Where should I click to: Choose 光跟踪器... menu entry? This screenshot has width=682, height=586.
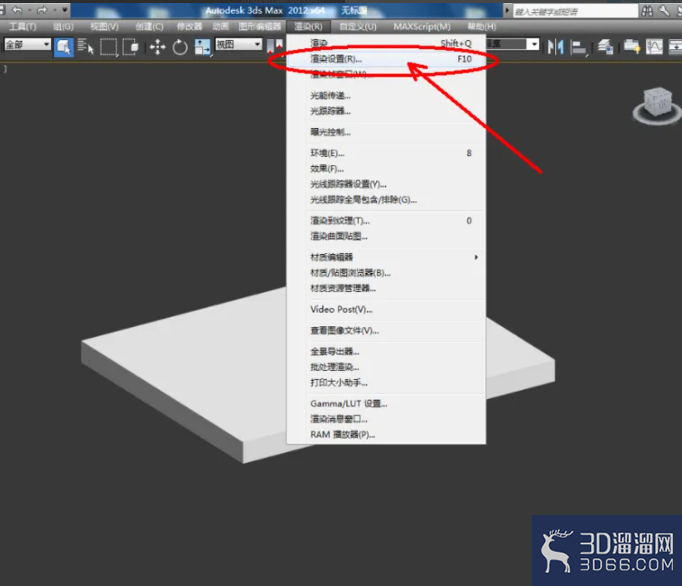click(386, 111)
